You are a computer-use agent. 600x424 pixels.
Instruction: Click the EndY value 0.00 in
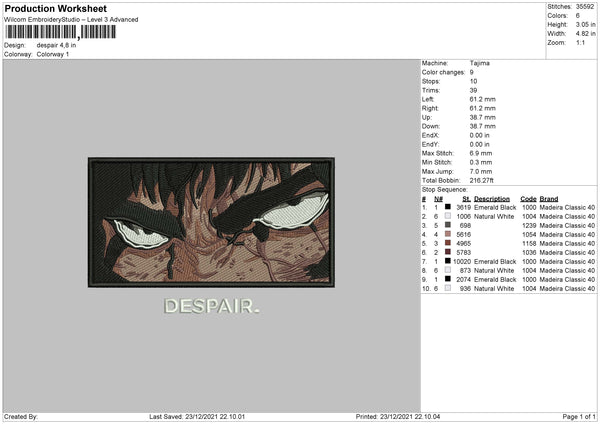click(x=479, y=145)
